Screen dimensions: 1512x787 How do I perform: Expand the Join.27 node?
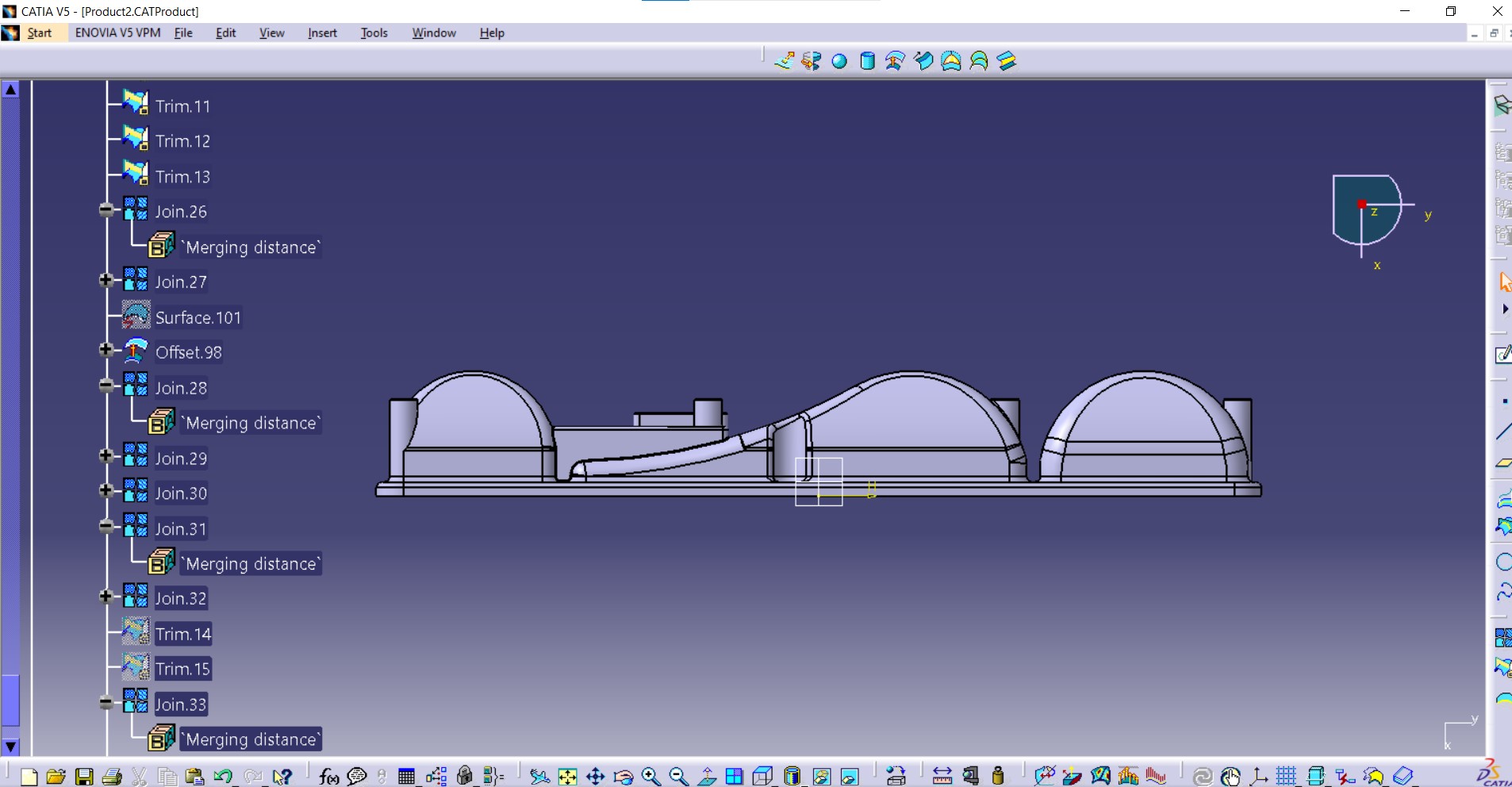tap(106, 280)
